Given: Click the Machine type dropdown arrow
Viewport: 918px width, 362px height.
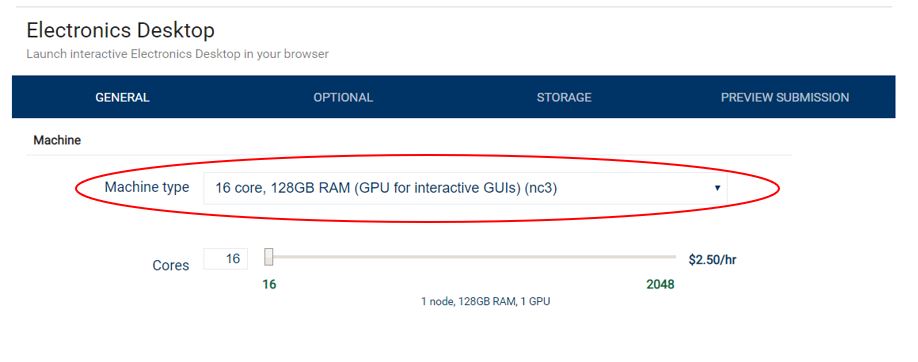Looking at the screenshot, I should click(x=717, y=189).
